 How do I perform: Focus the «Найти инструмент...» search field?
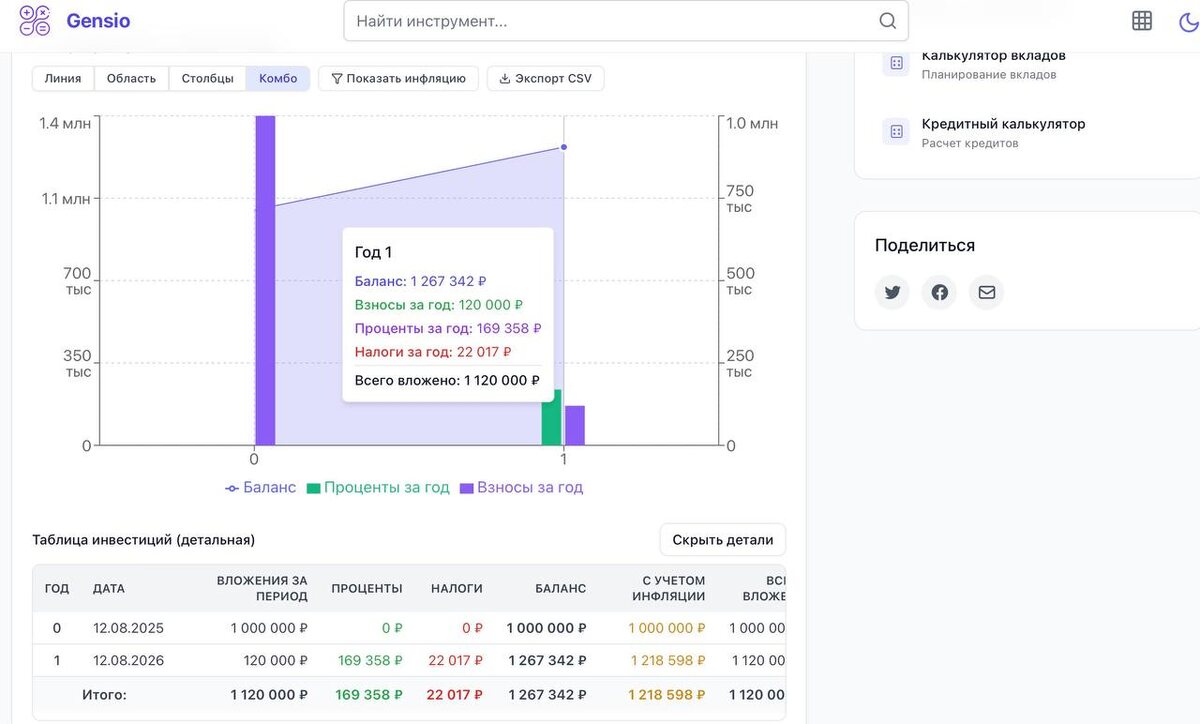pyautogui.click(x=626, y=21)
